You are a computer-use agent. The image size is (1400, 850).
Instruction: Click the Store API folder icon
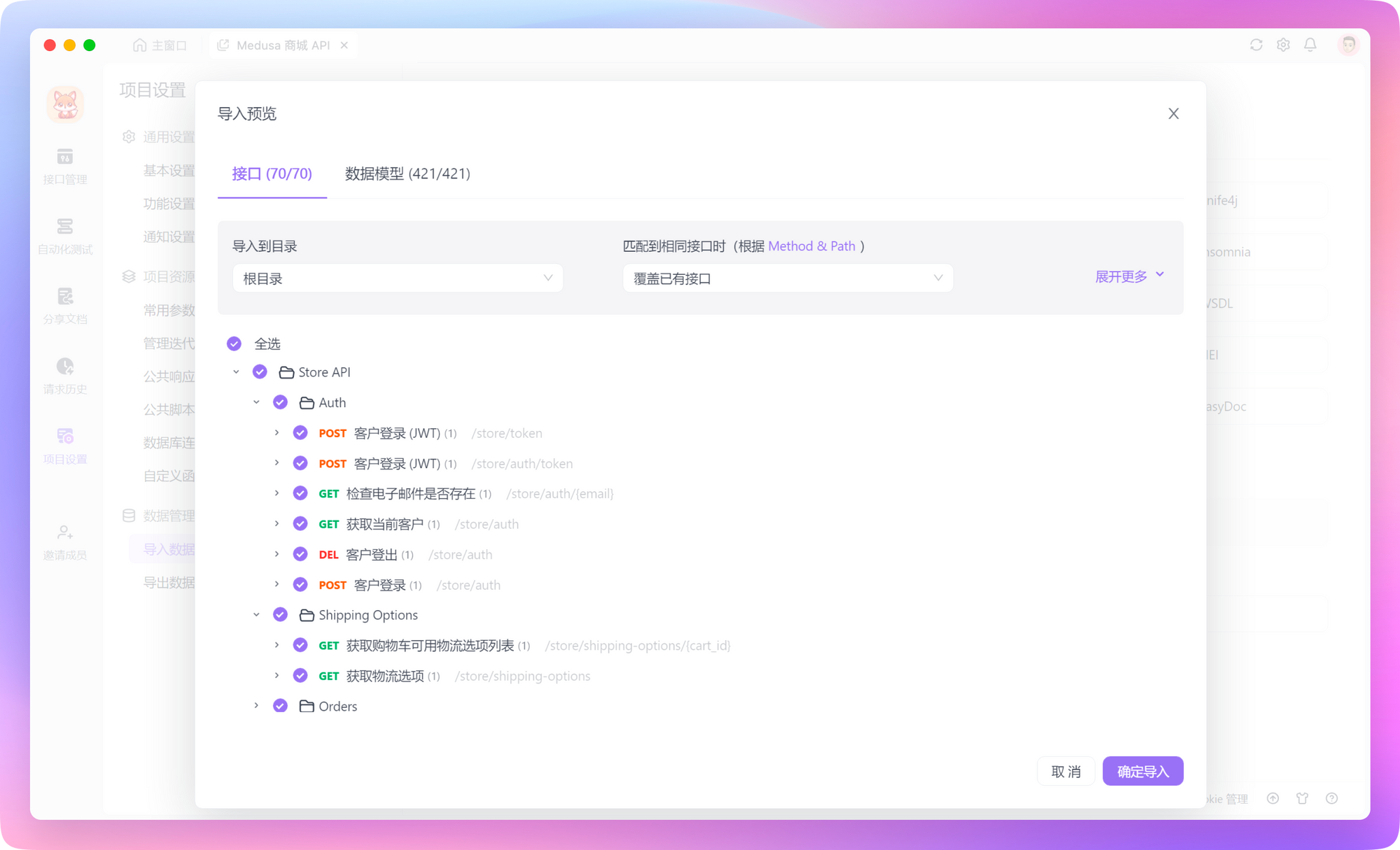286,372
